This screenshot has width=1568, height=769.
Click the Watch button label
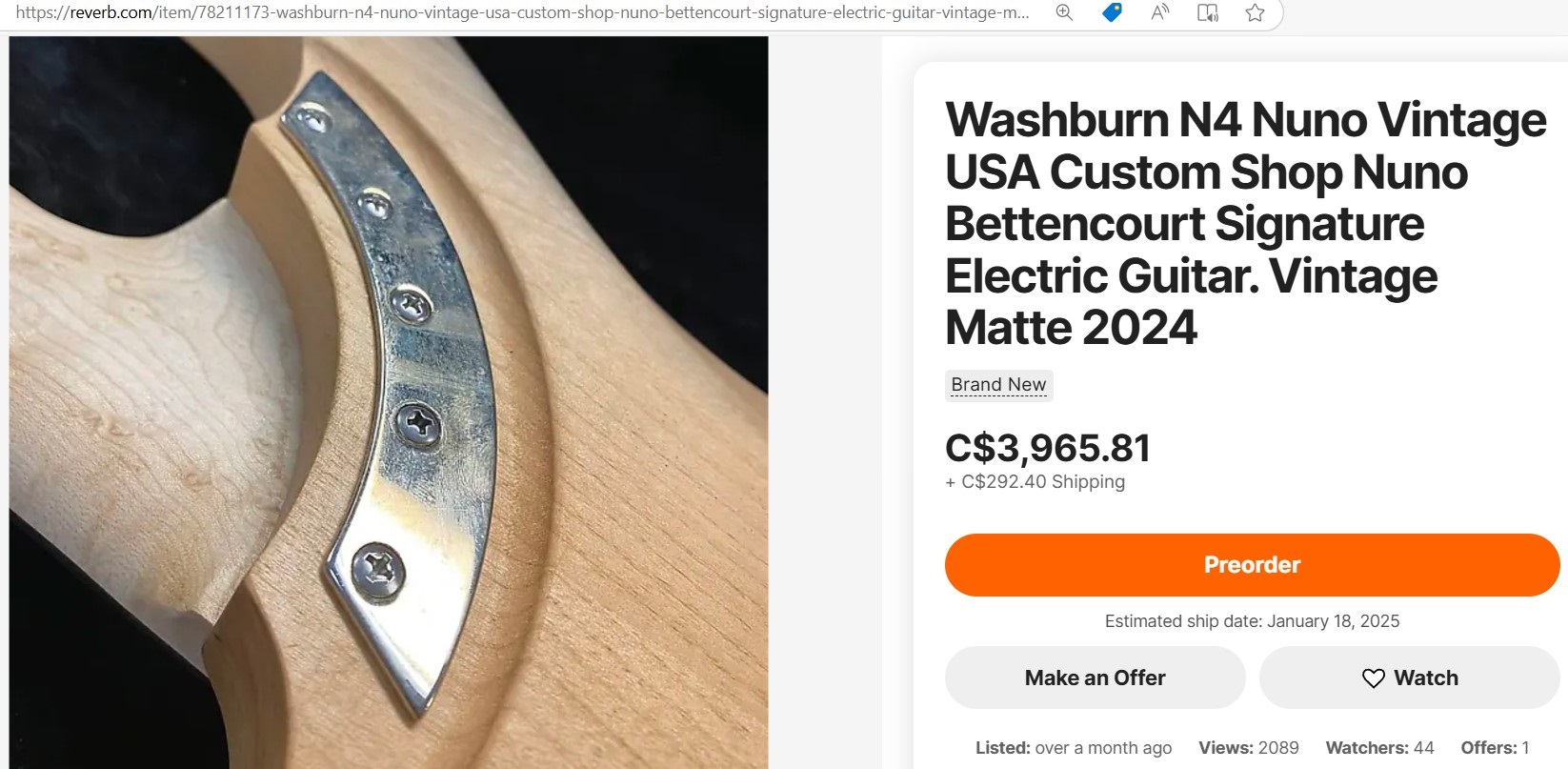pyautogui.click(x=1426, y=678)
